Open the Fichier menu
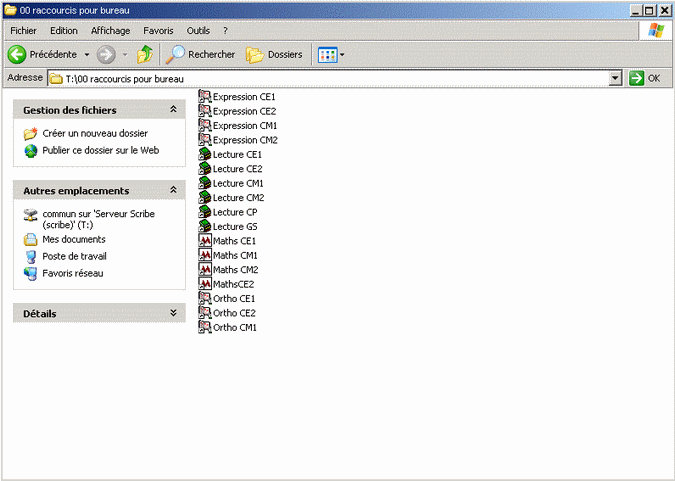The width and height of the screenshot is (675, 481). click(24, 31)
